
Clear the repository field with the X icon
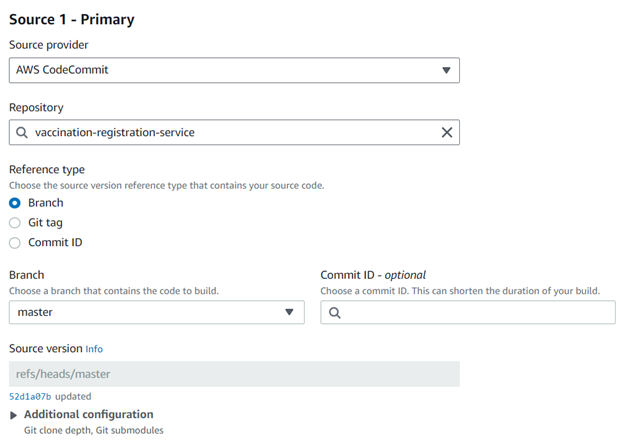(447, 133)
